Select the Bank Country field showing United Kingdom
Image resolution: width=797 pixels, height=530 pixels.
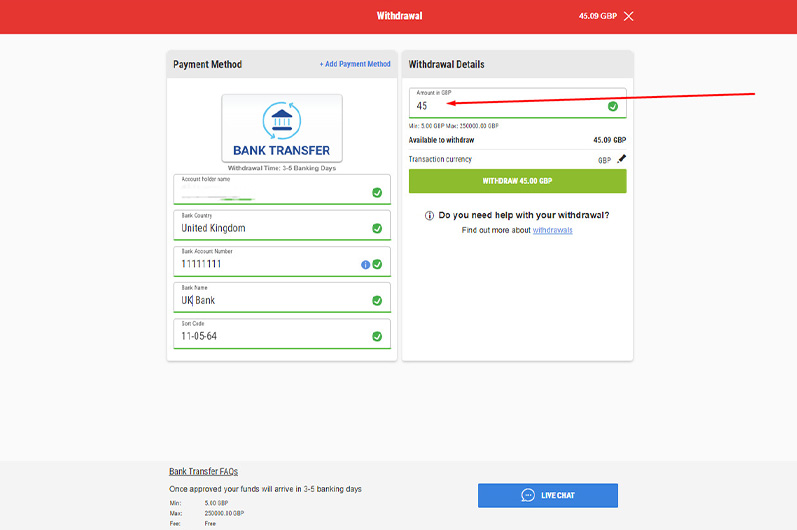(x=265, y=228)
